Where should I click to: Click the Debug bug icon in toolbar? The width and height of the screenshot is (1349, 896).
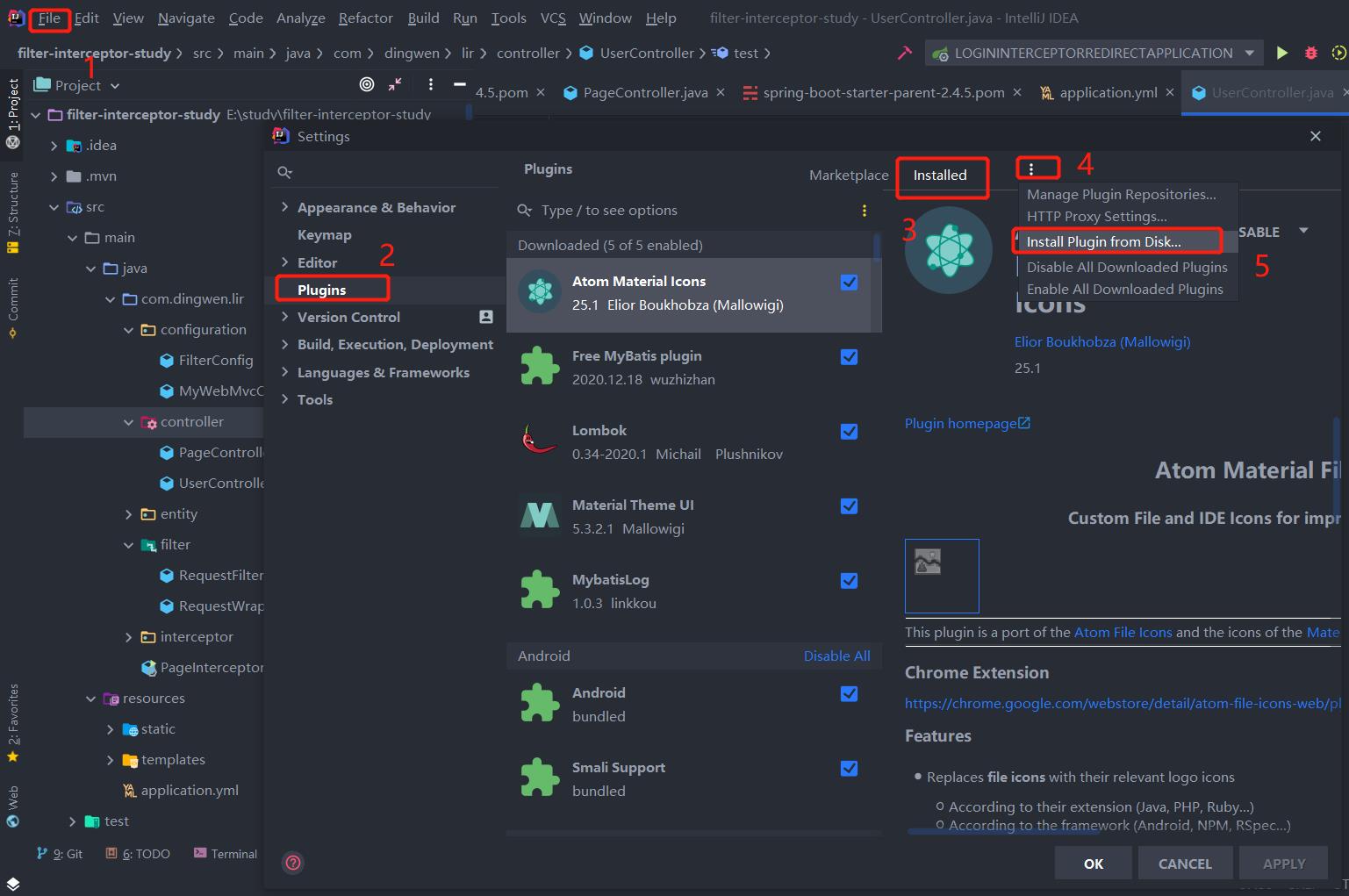pyautogui.click(x=1311, y=53)
